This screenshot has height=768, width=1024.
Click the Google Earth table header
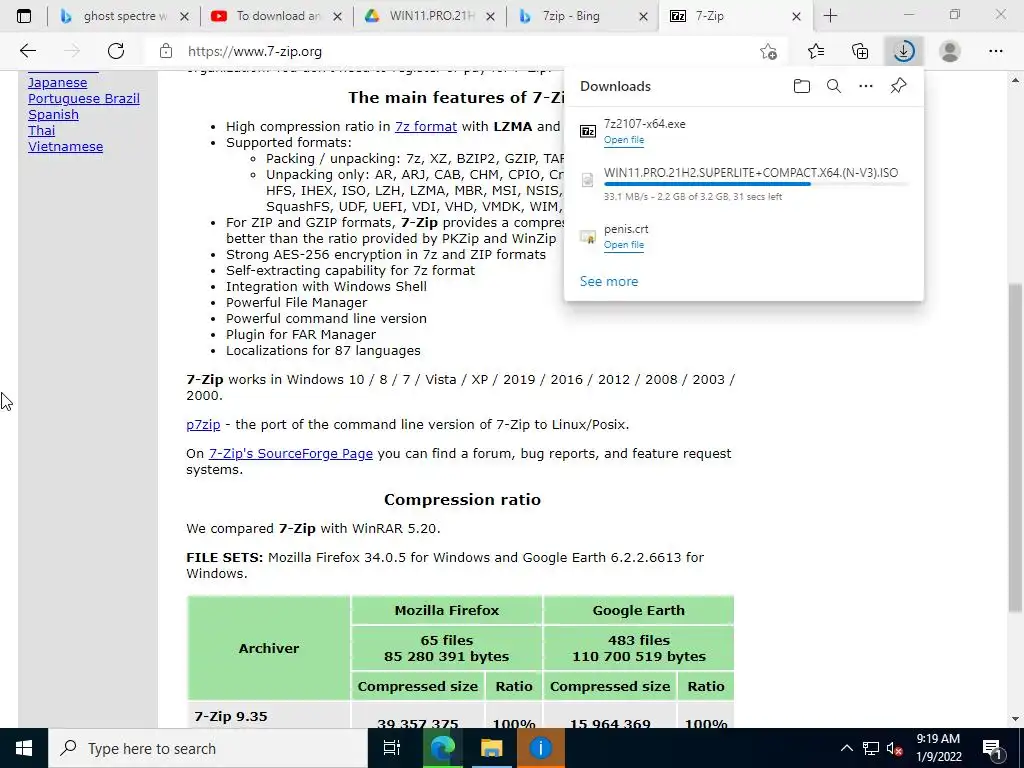click(639, 611)
